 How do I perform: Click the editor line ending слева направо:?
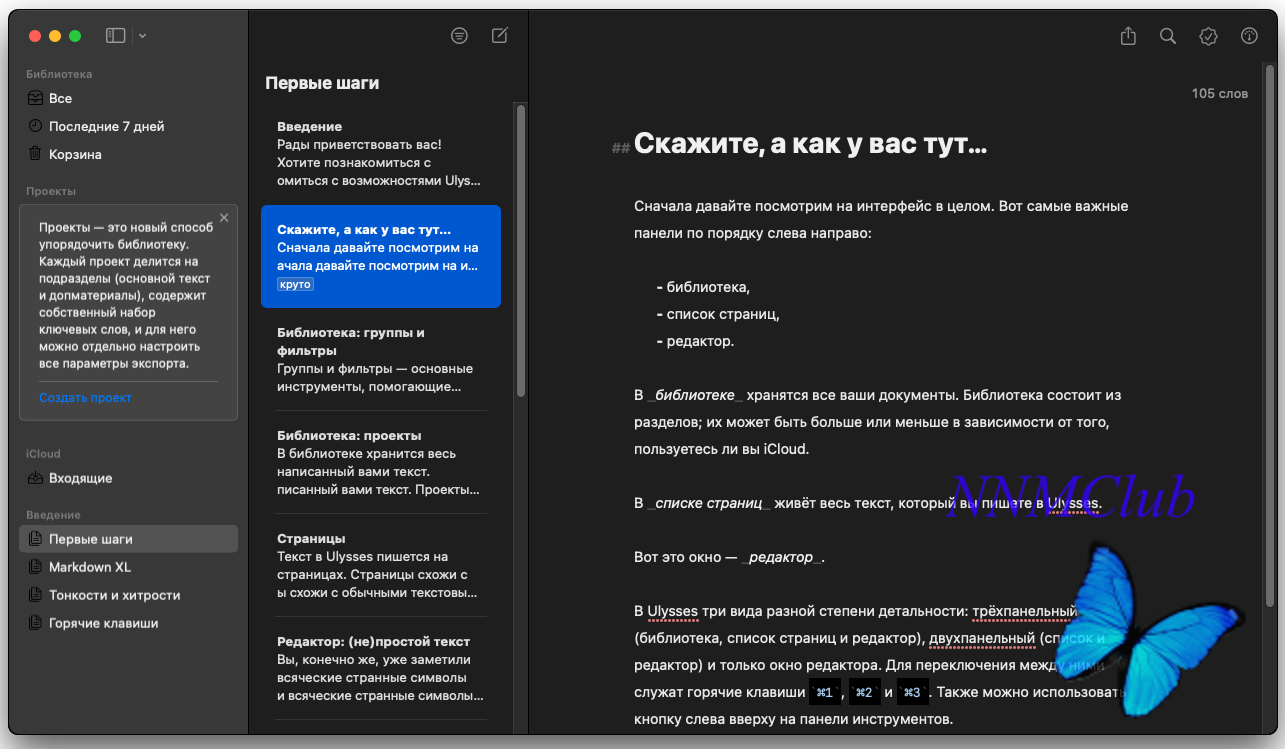click(753, 233)
